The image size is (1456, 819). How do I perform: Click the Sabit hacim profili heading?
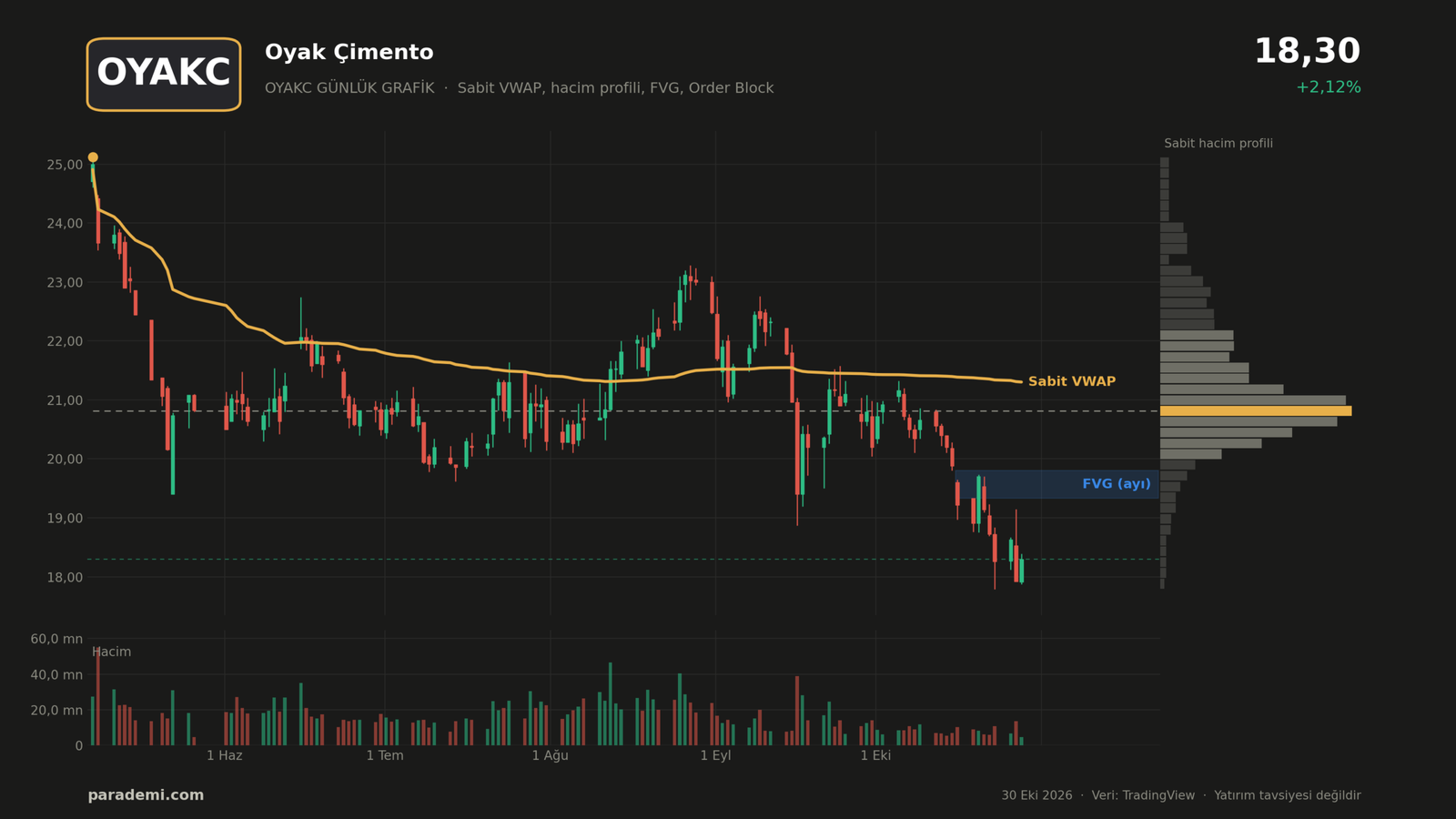click(x=1218, y=144)
